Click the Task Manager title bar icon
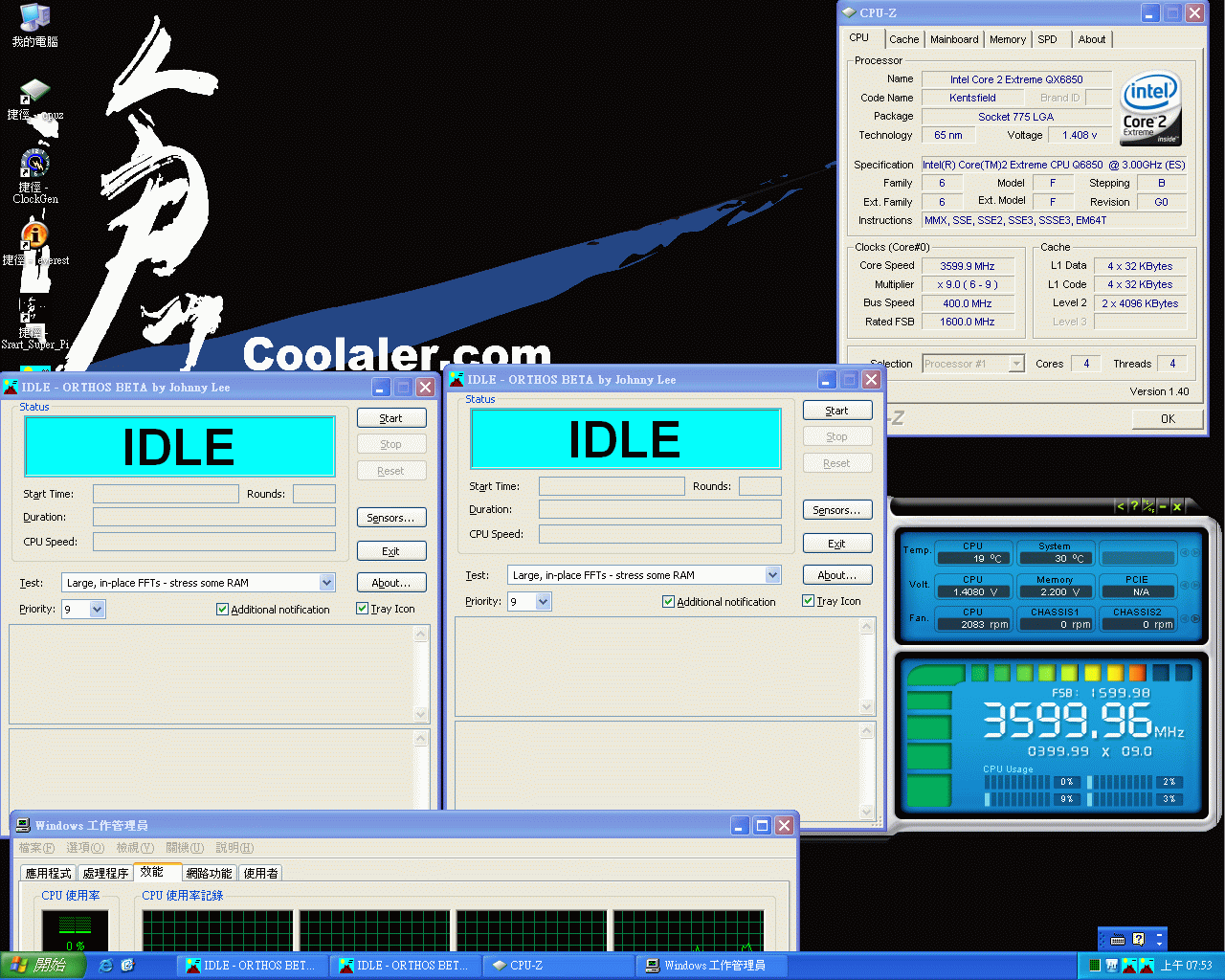The image size is (1225, 980). point(23,825)
